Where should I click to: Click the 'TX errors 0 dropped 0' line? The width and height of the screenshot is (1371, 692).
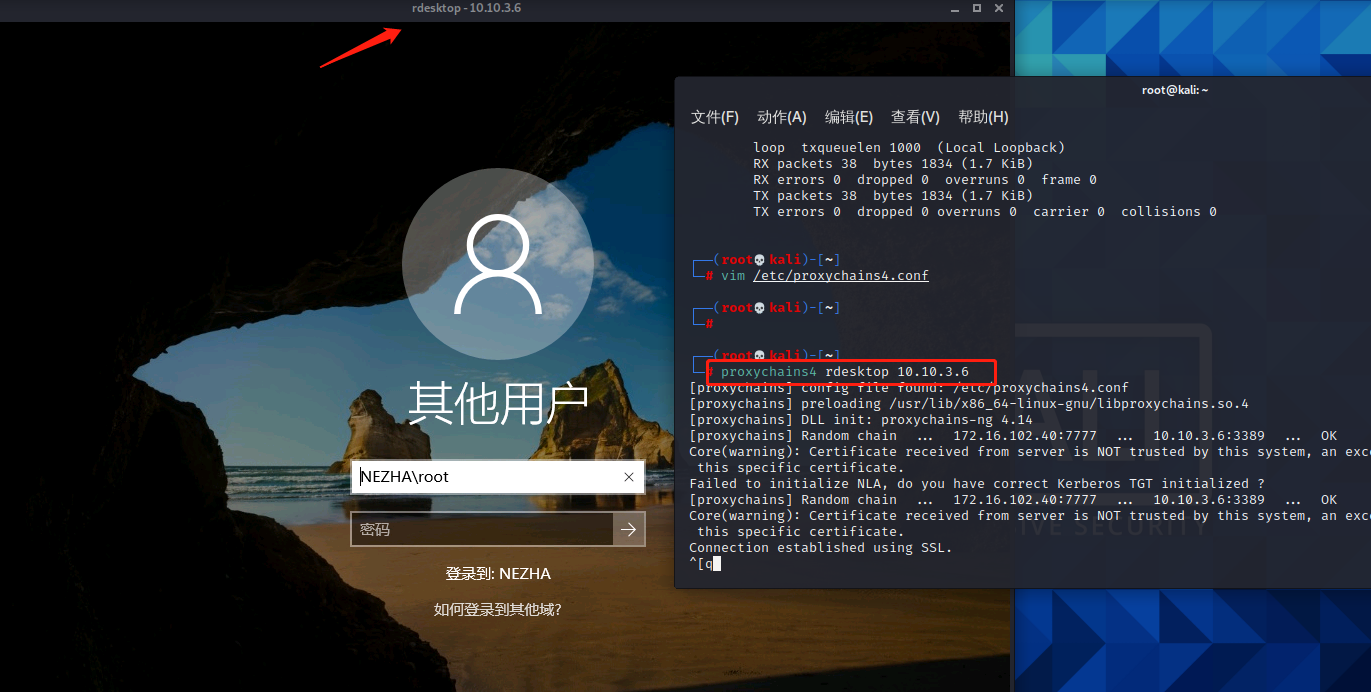(x=985, y=211)
